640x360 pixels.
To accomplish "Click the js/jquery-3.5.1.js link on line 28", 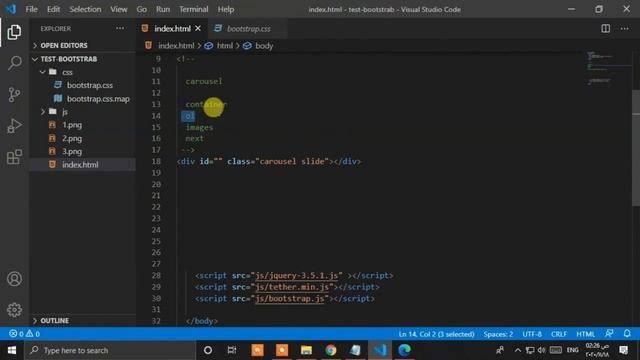I will (x=297, y=276).
